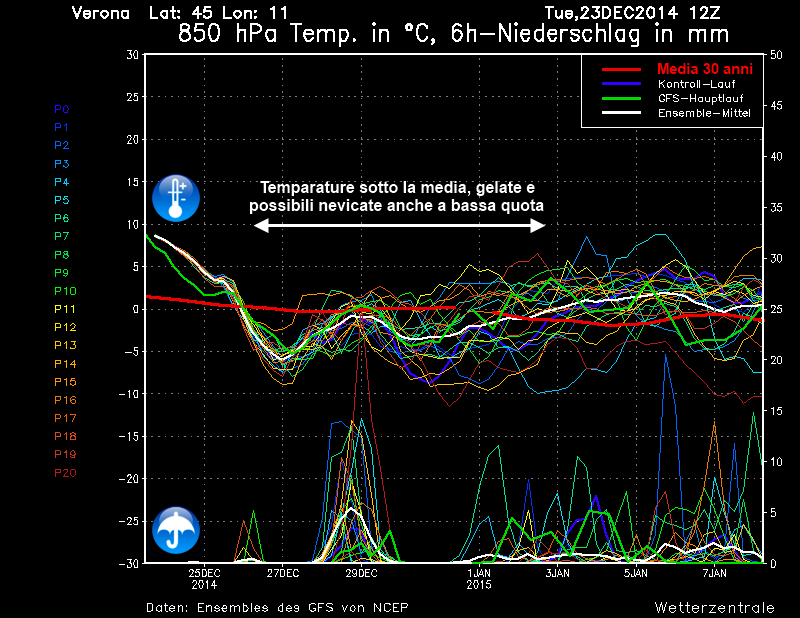Select the 'Media 30 anni' legend label
Viewport: 800px width, 618px height.
[x=705, y=69]
